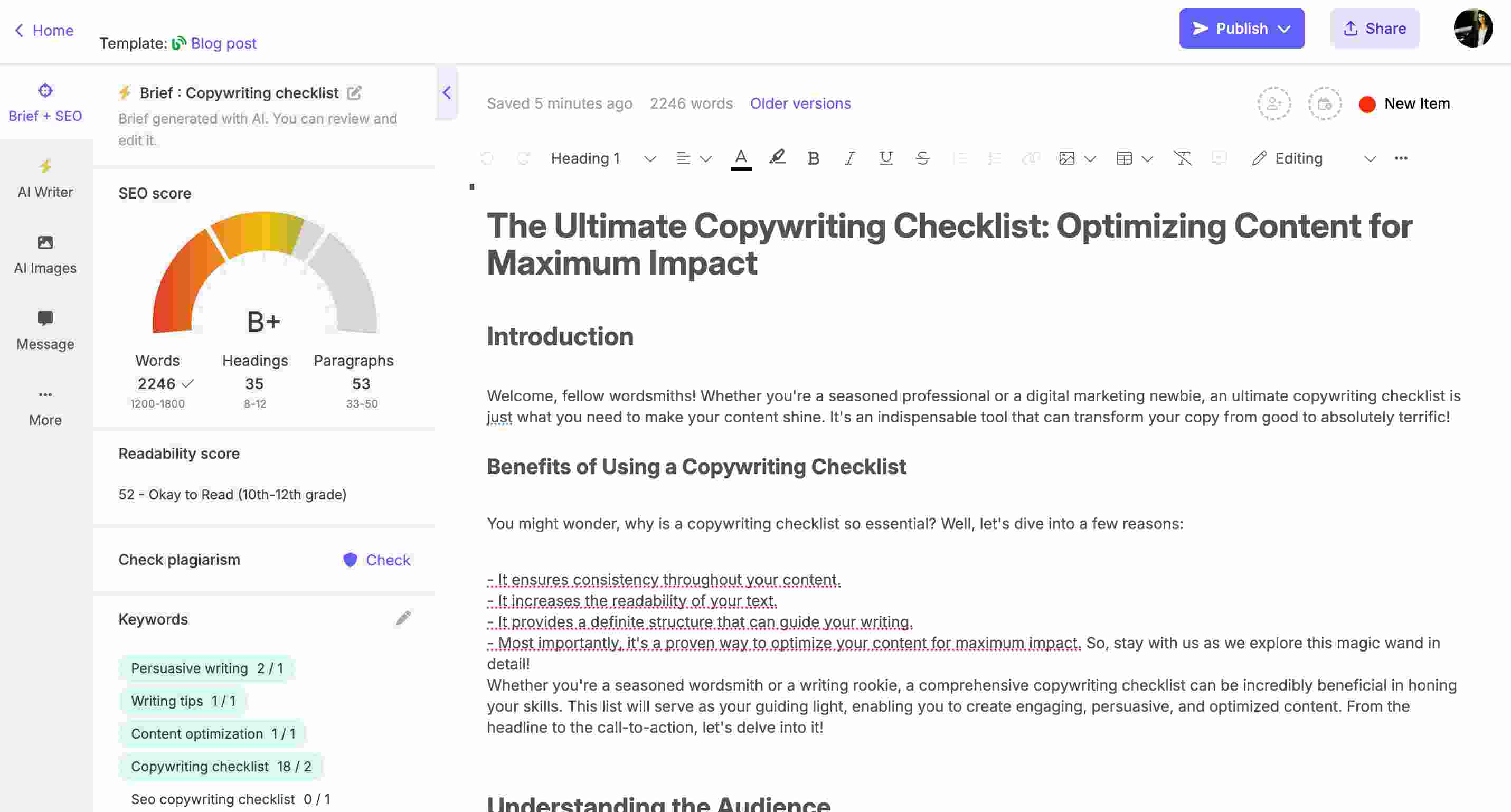The image size is (1511, 812).
Task: Expand the image options chevron
Action: (1090, 159)
